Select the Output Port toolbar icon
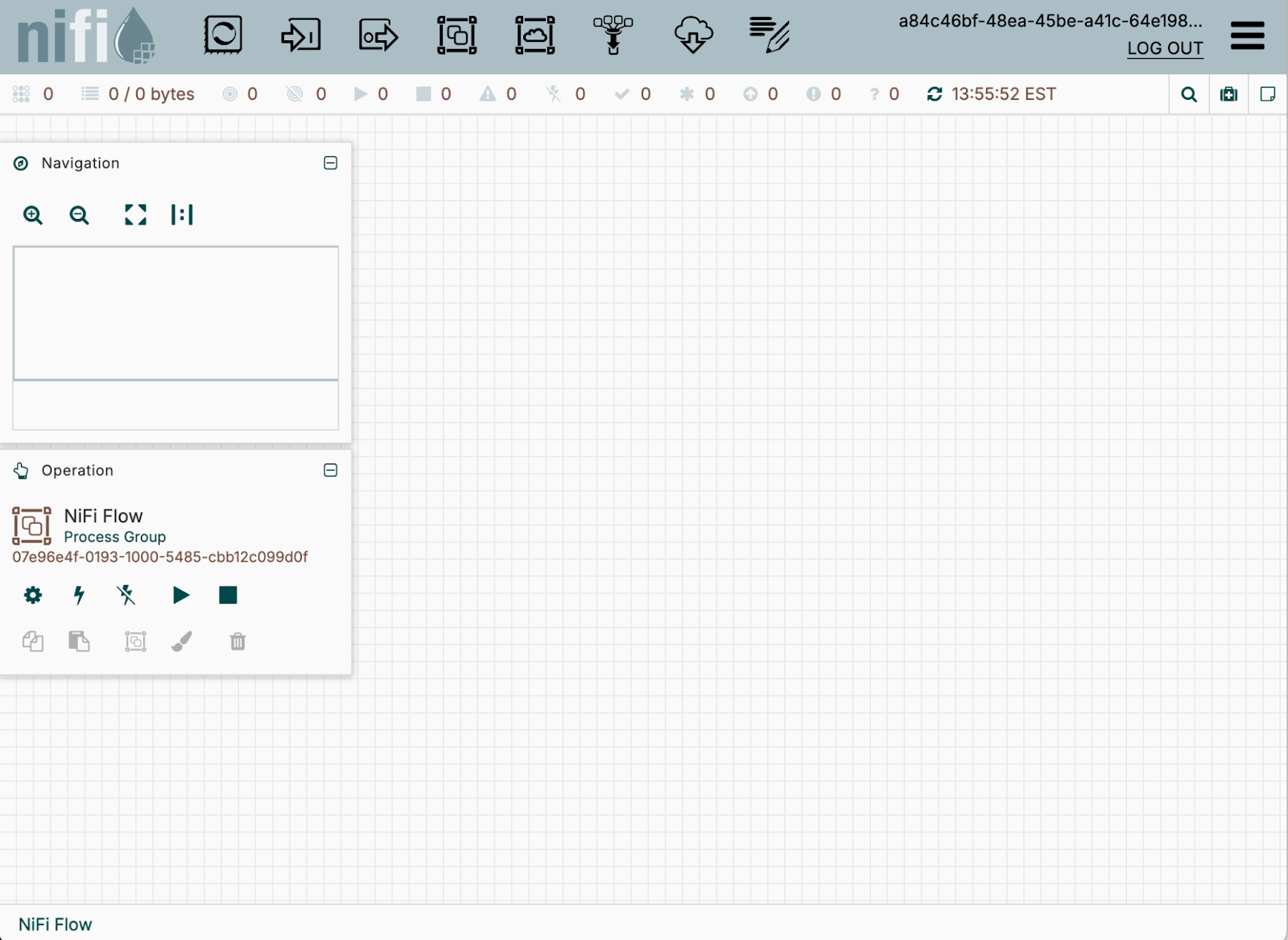The width and height of the screenshot is (1288, 940). pyautogui.click(x=378, y=35)
